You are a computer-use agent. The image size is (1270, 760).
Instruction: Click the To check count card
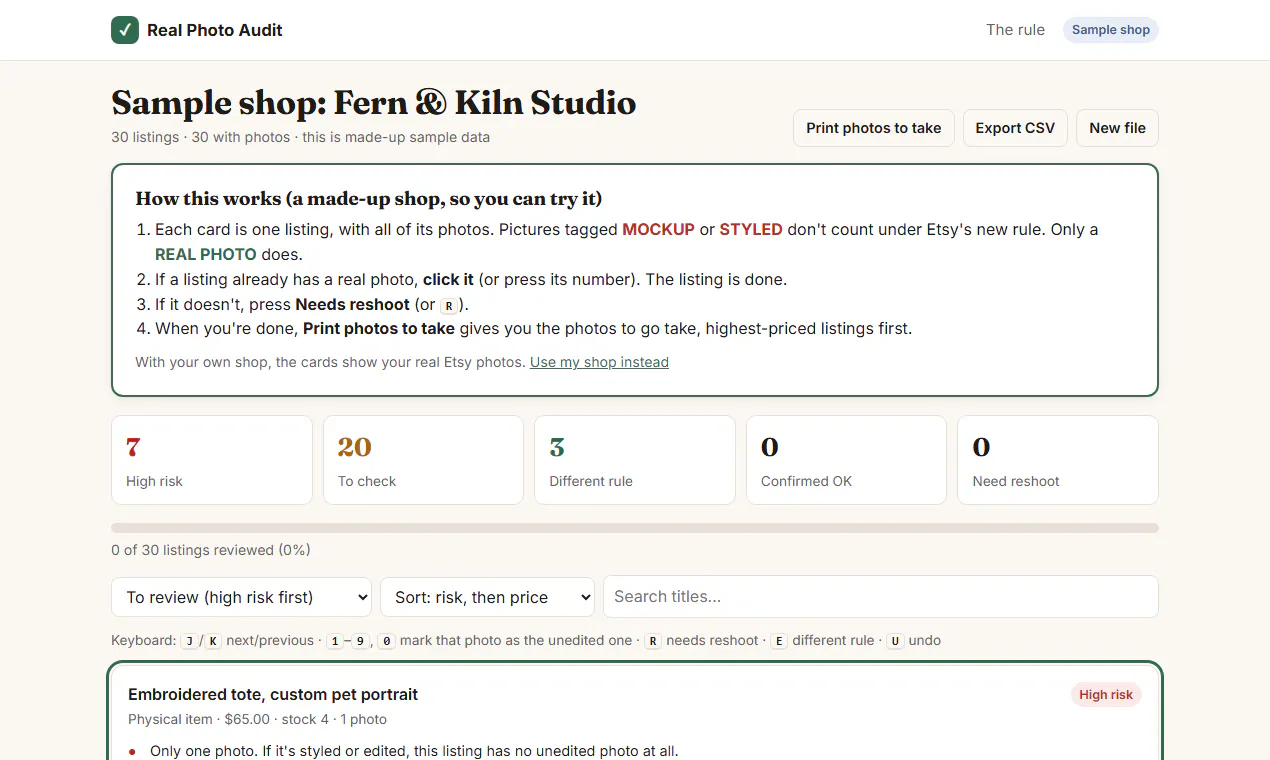click(424, 460)
